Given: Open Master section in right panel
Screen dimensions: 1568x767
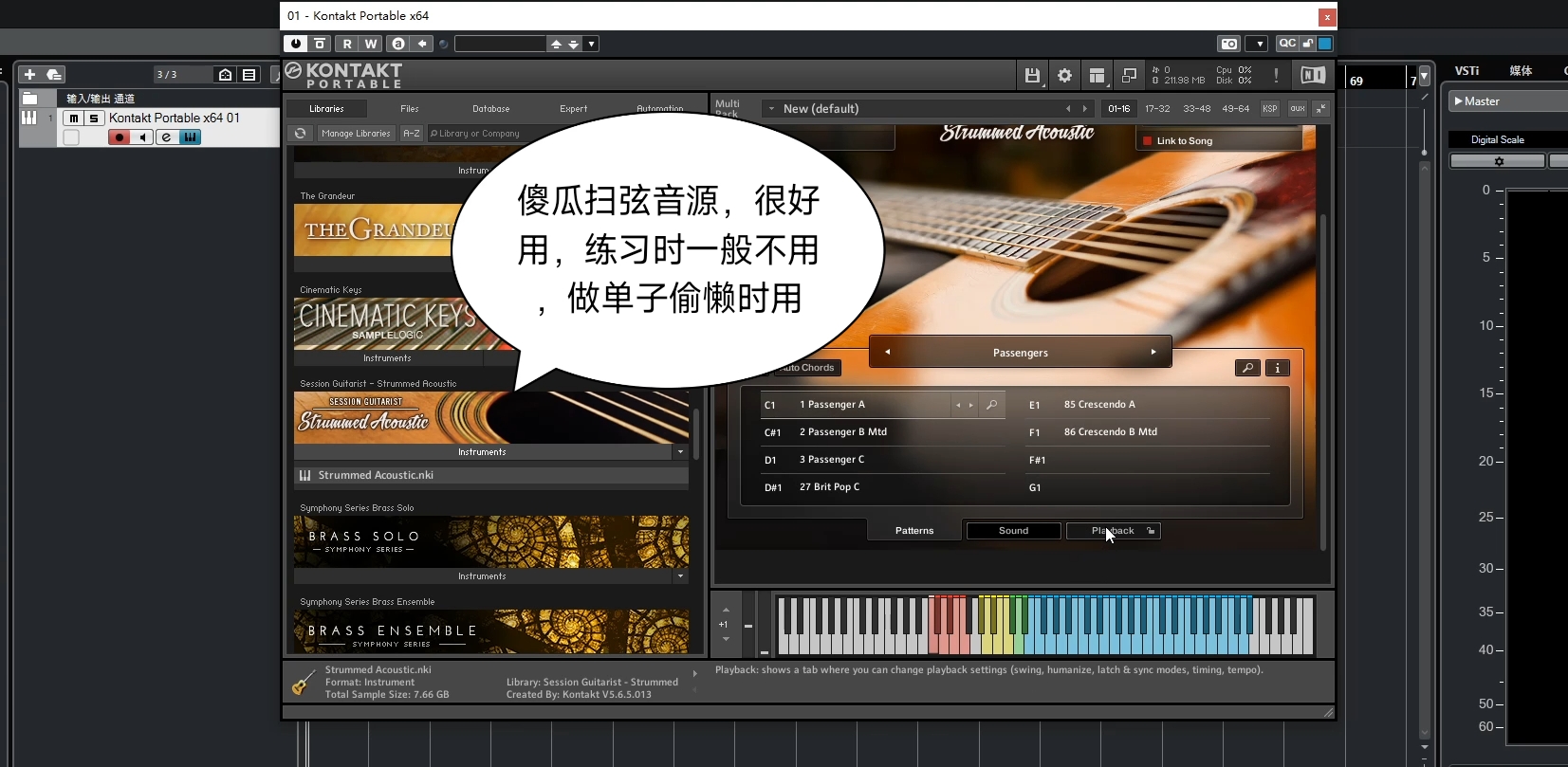Looking at the screenshot, I should tap(1507, 101).
